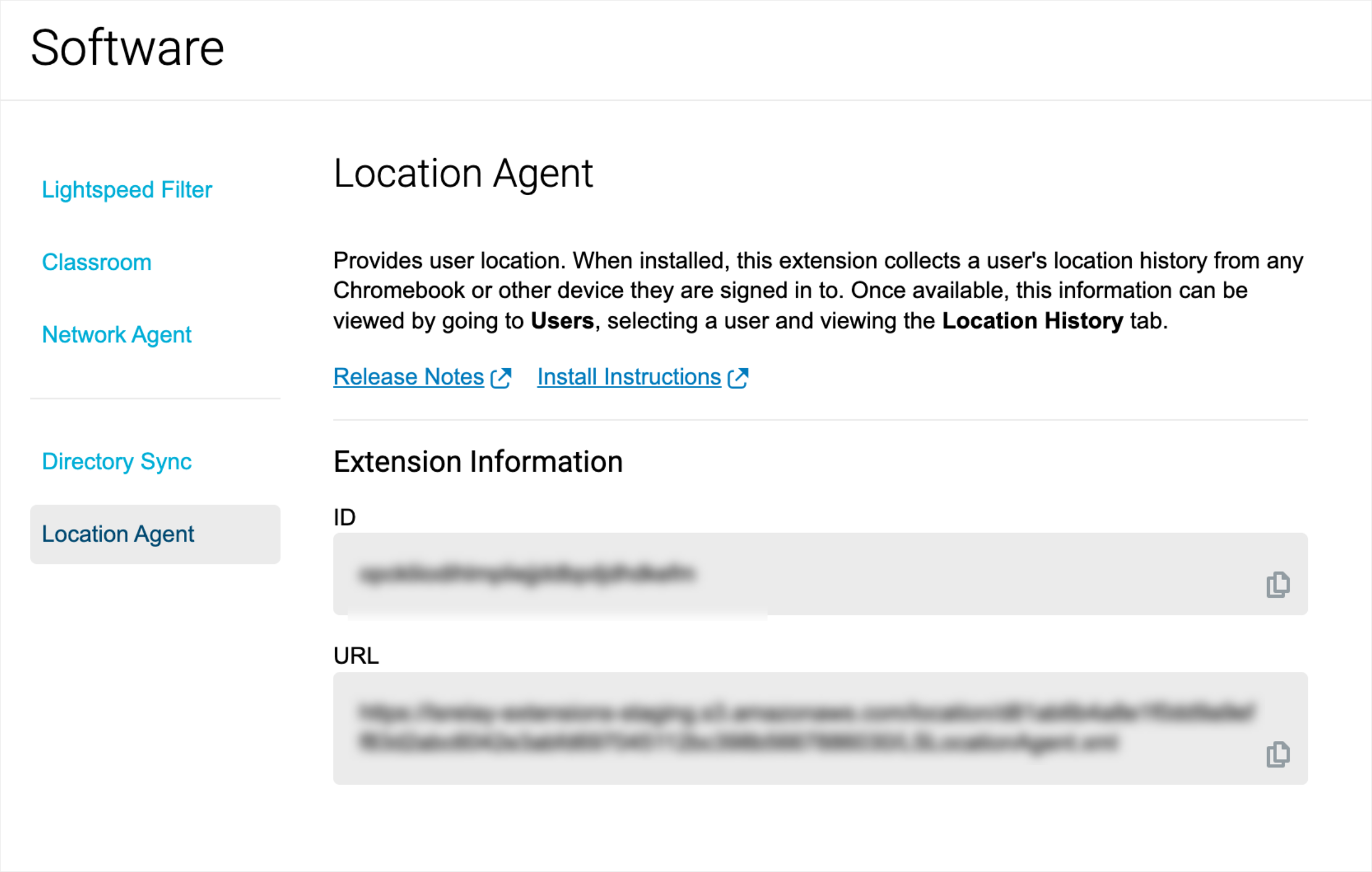Navigate to Network Agent
Image resolution: width=1372 pixels, height=872 pixels.
click(117, 335)
